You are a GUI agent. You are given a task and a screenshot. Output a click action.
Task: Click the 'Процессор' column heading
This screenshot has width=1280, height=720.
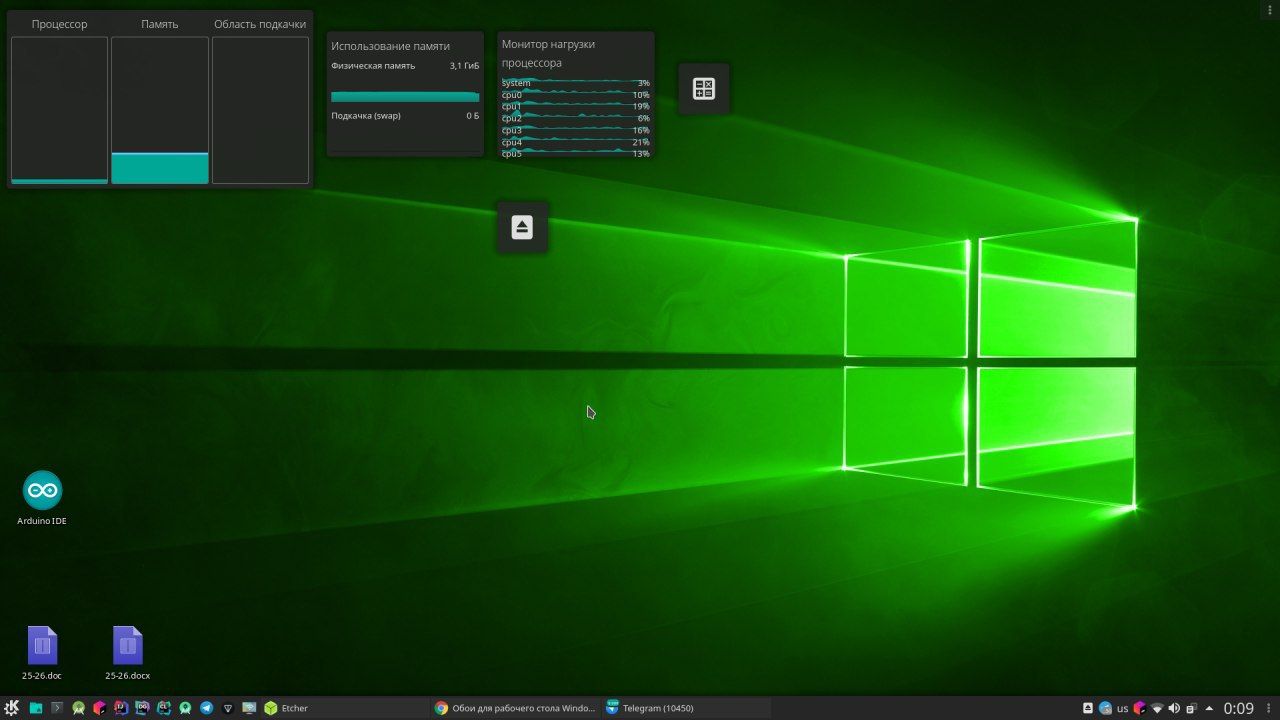(x=59, y=24)
